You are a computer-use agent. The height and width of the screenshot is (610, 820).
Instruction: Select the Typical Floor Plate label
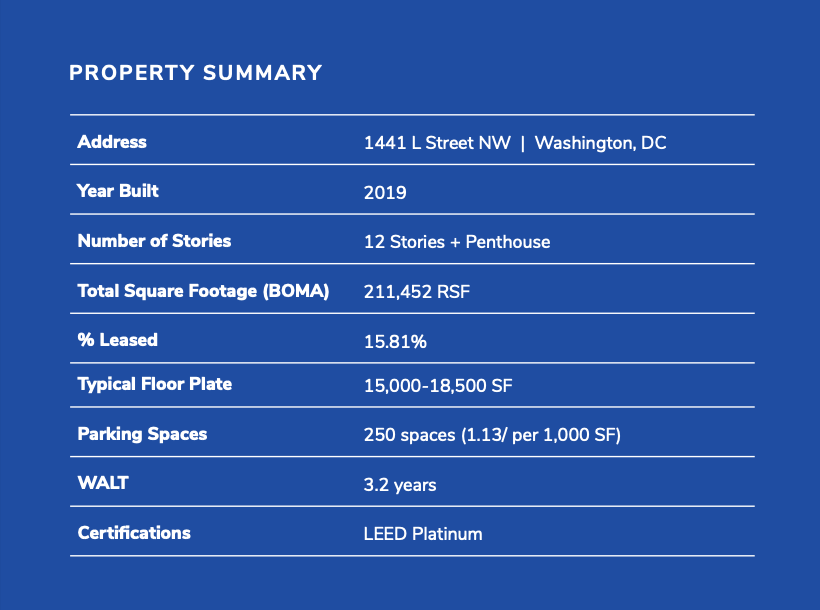[155, 385]
